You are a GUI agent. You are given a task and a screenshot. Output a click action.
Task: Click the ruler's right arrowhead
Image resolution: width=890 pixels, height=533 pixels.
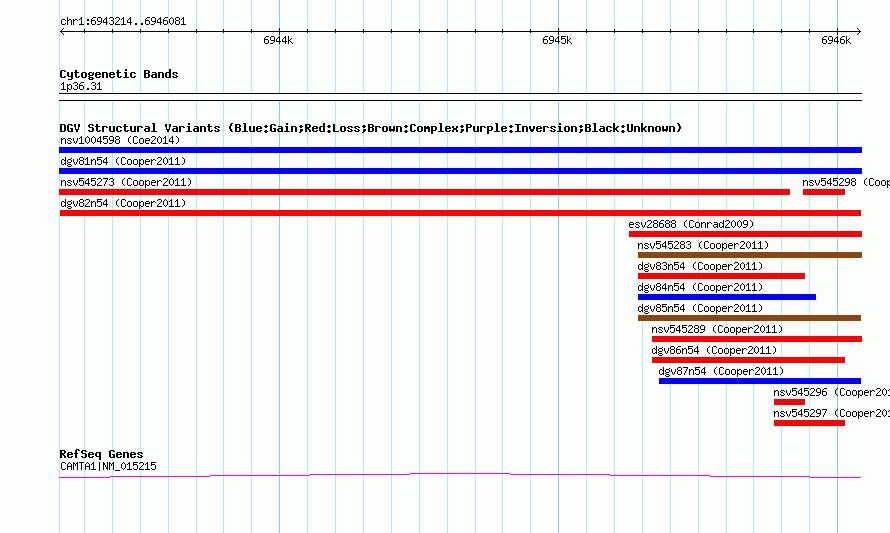859,31
